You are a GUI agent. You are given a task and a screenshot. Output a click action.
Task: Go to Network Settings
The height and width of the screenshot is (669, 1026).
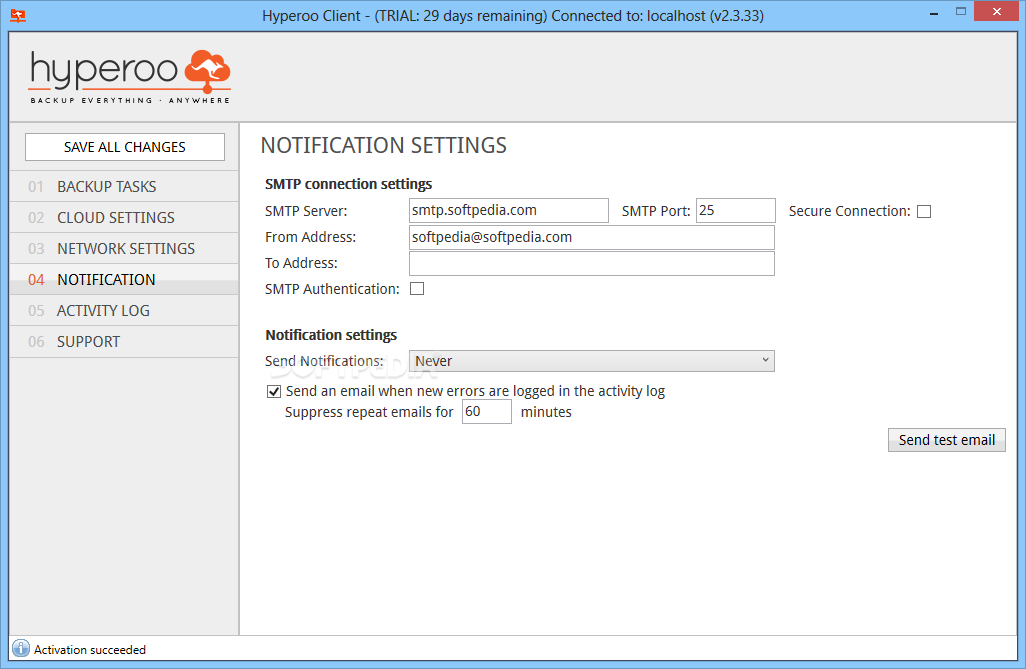click(124, 249)
